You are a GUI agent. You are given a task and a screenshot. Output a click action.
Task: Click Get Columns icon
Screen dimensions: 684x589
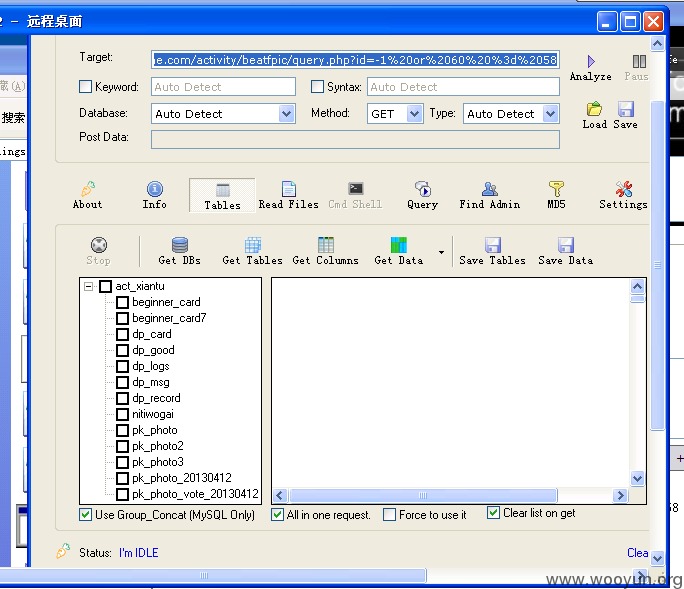point(325,245)
